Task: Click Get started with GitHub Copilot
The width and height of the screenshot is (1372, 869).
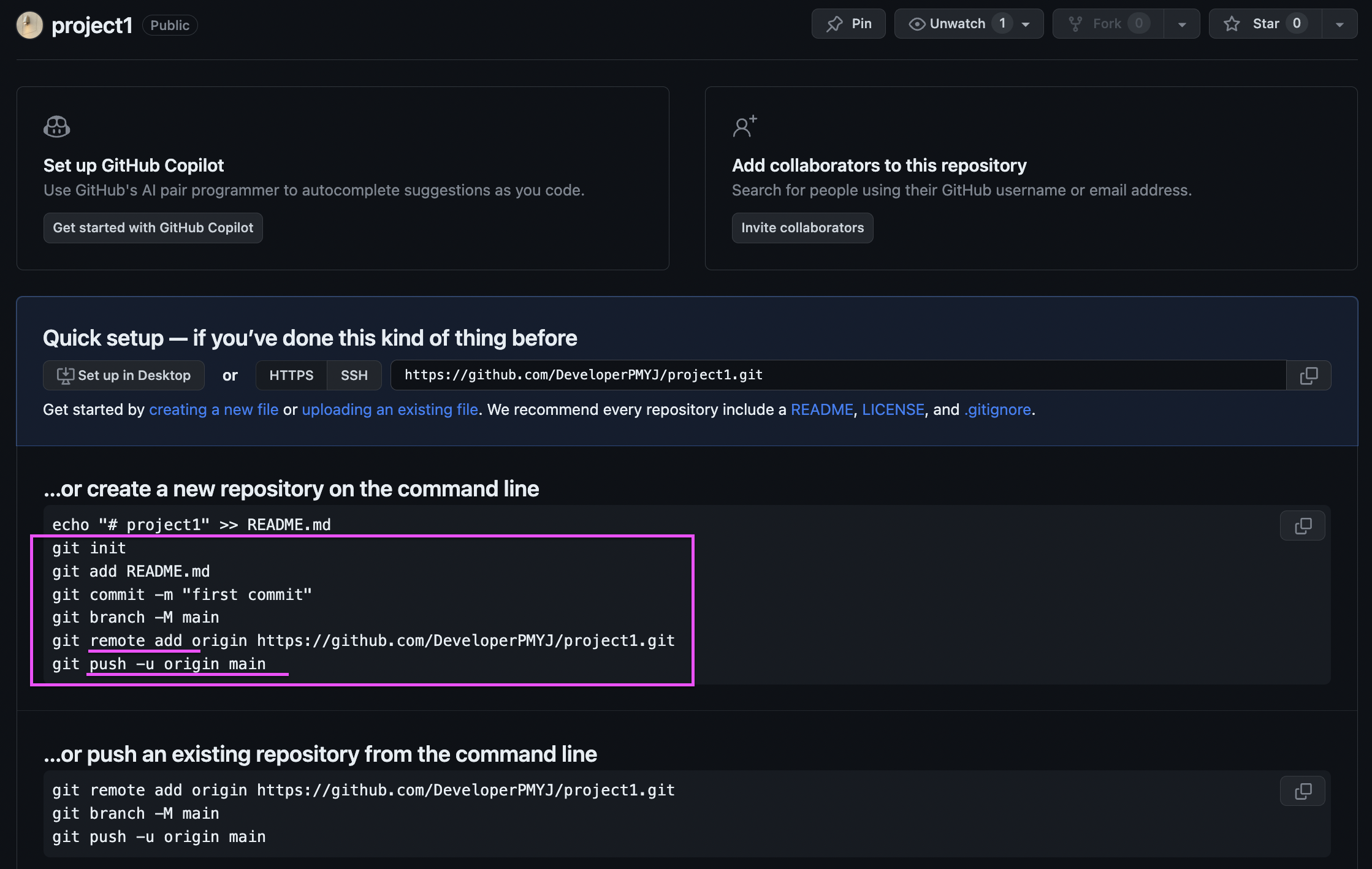Action: pyautogui.click(x=153, y=228)
